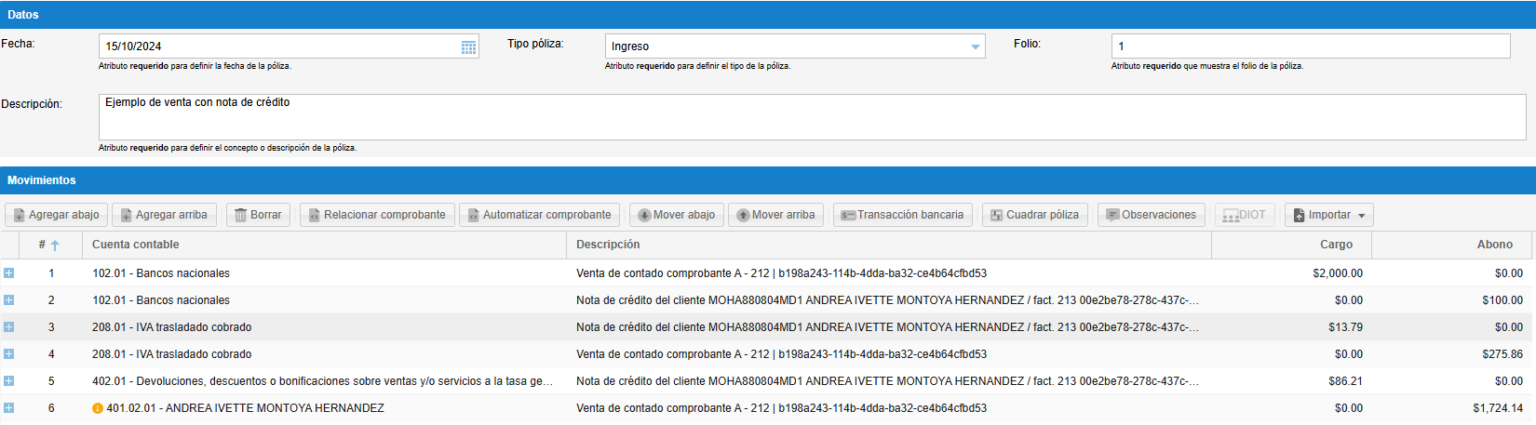This screenshot has width=1536, height=425.
Task: Move selected row with Mover abajo
Action: coord(676,215)
